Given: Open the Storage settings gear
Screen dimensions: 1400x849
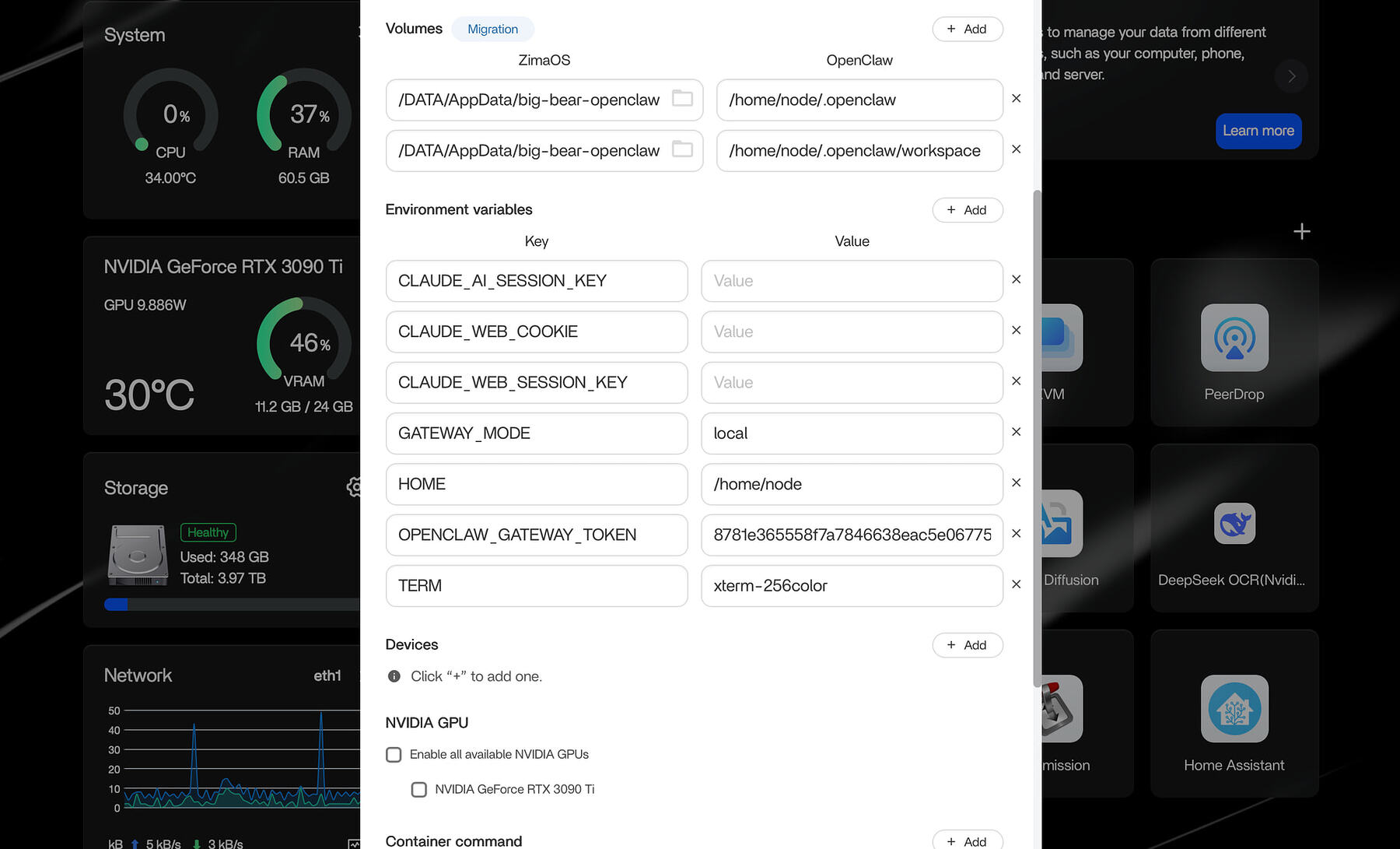Looking at the screenshot, I should [355, 487].
